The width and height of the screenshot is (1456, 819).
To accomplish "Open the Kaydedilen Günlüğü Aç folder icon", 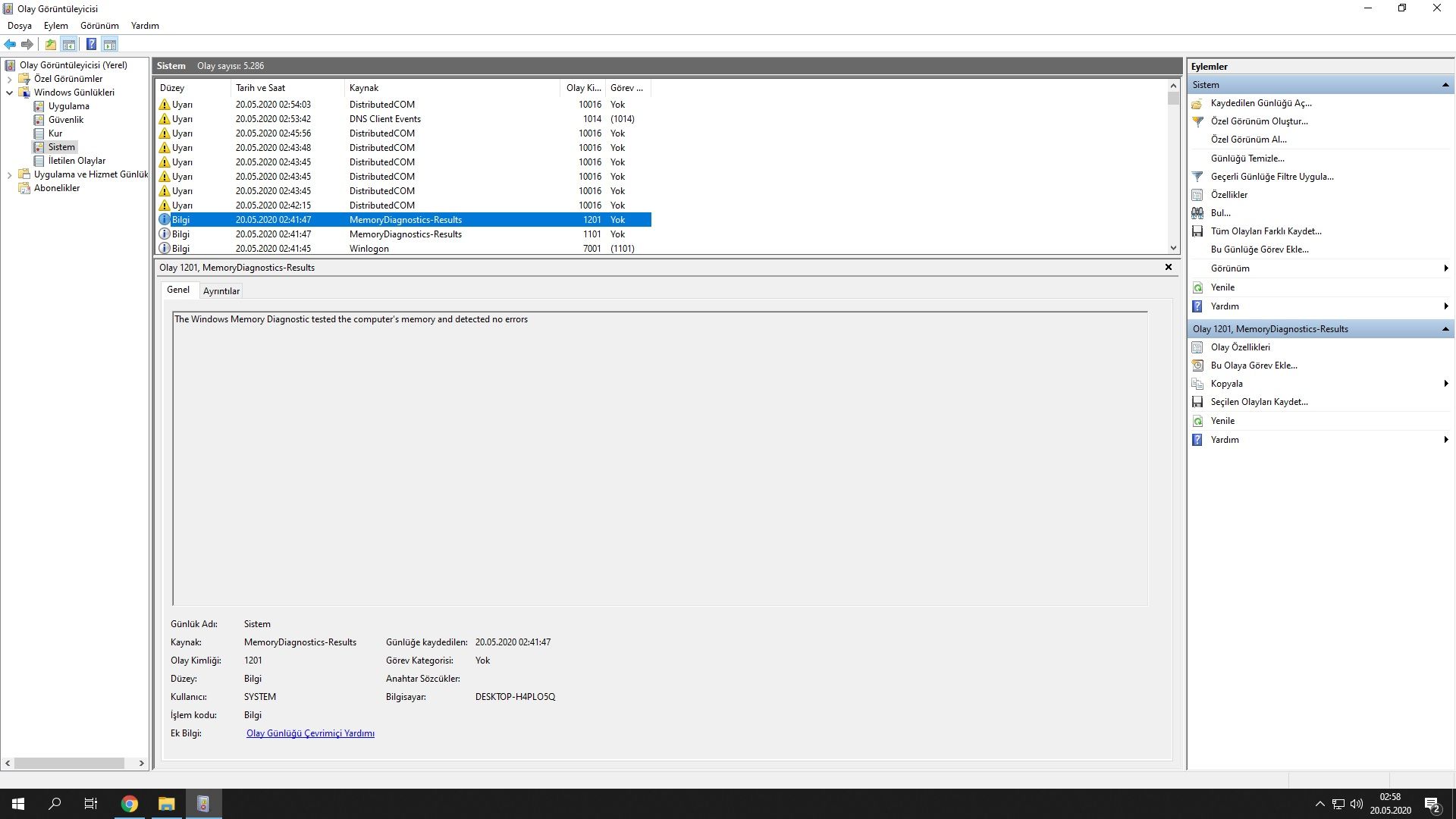I will coord(1197,103).
